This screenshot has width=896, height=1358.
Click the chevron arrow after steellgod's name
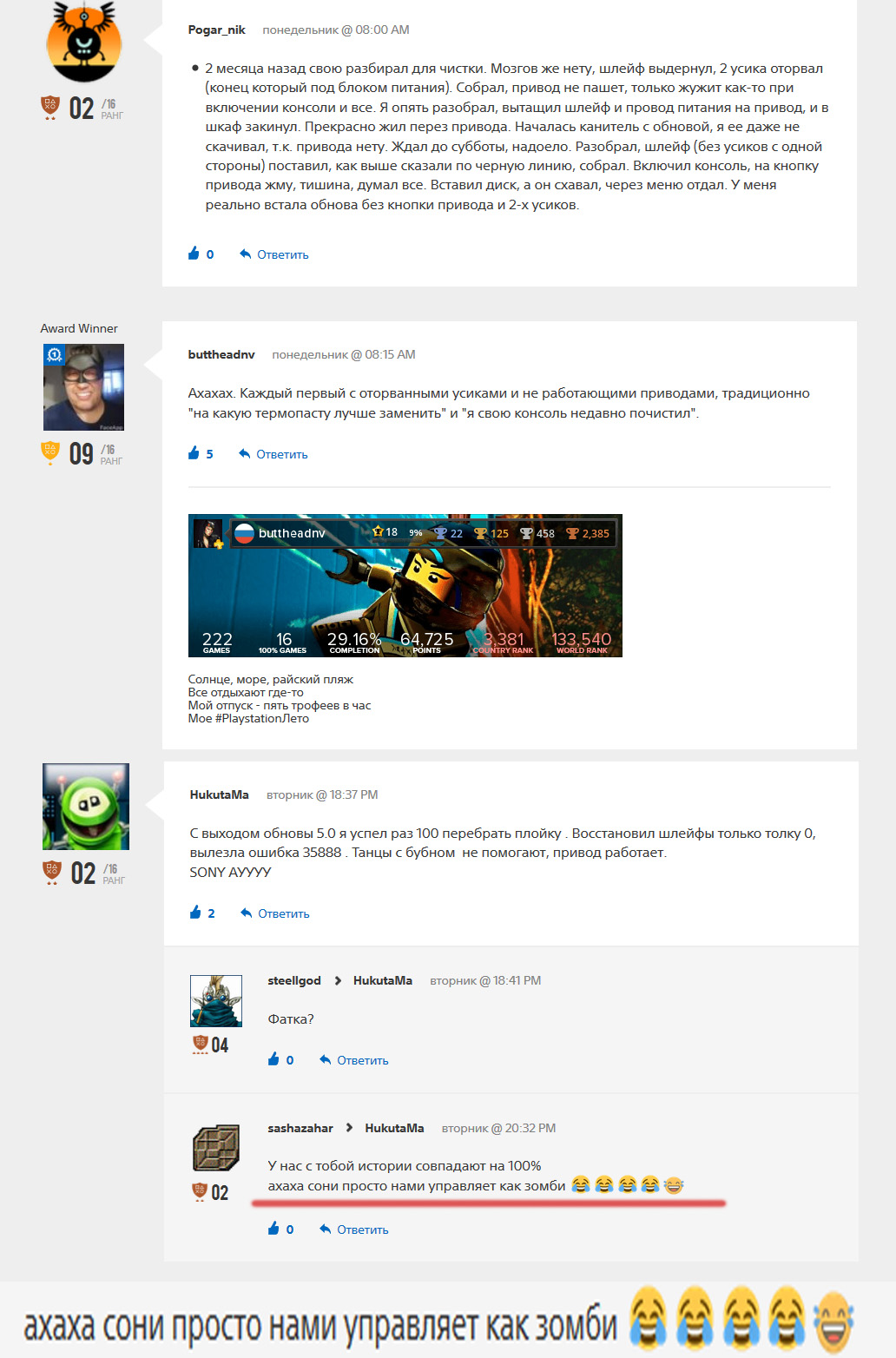tap(338, 980)
